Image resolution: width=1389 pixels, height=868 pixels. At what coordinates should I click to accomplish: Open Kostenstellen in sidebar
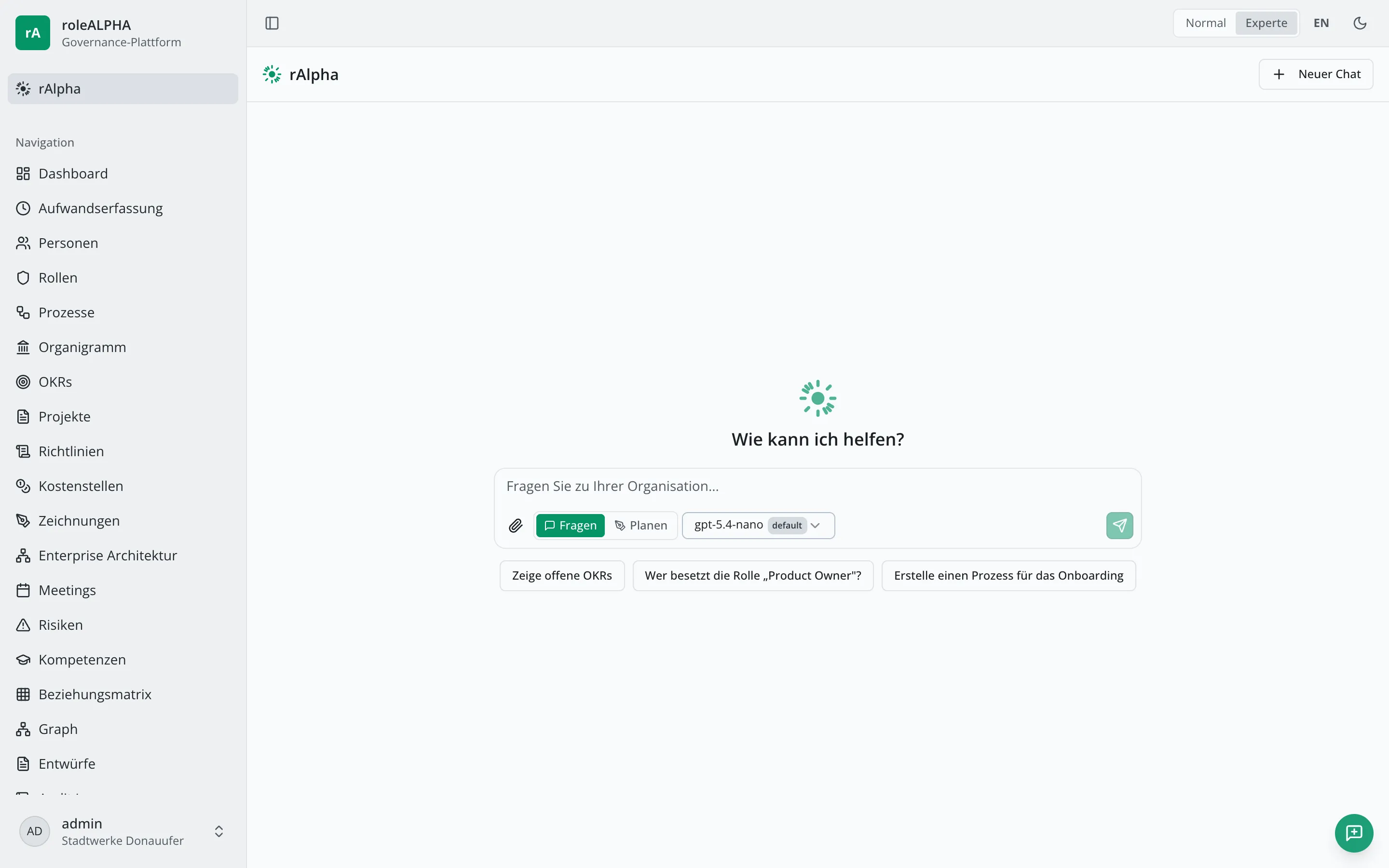(x=123, y=486)
